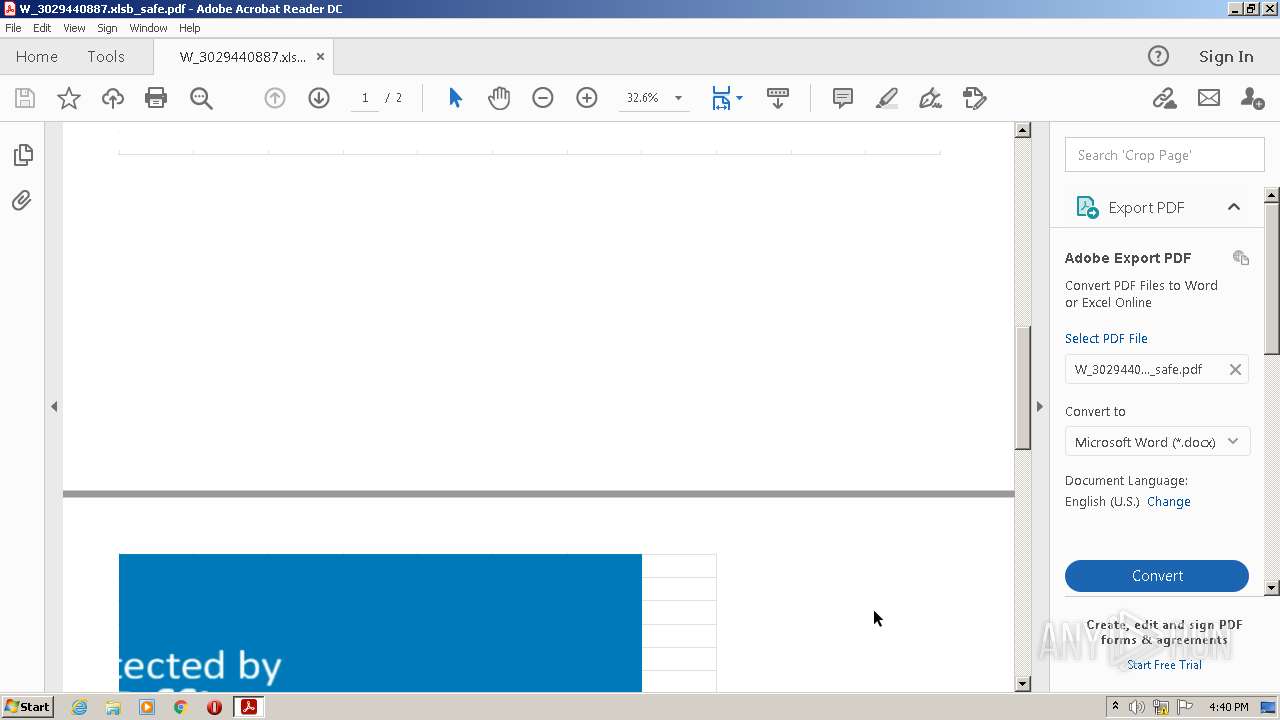Collapse the left navigation pane arrow
1280x720 pixels.
[54, 406]
